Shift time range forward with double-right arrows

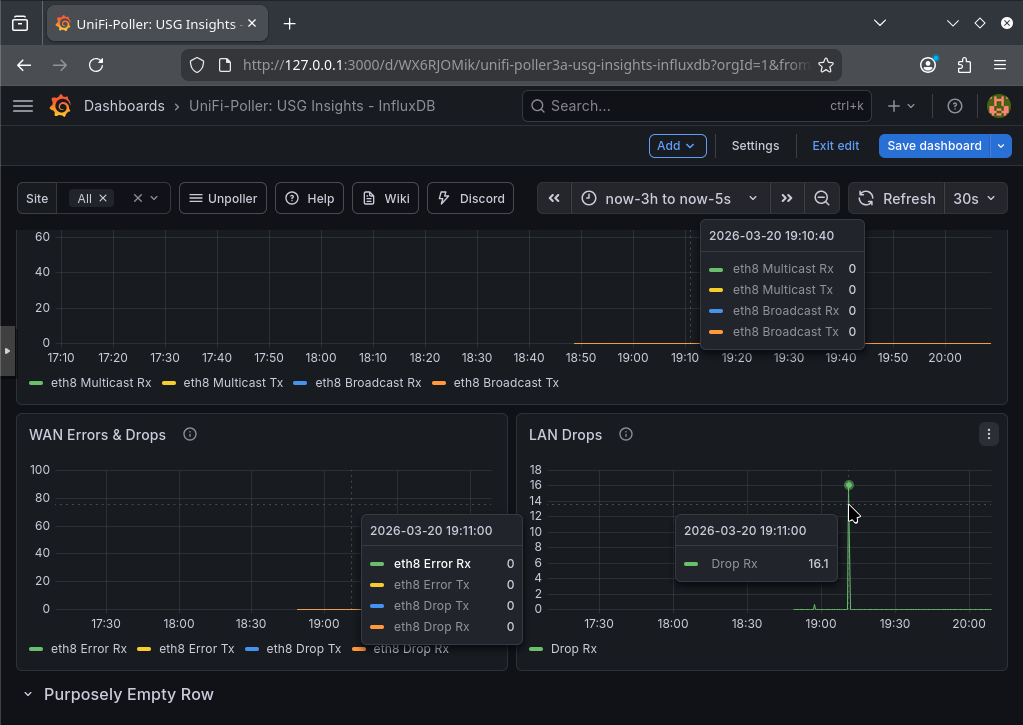coord(788,198)
